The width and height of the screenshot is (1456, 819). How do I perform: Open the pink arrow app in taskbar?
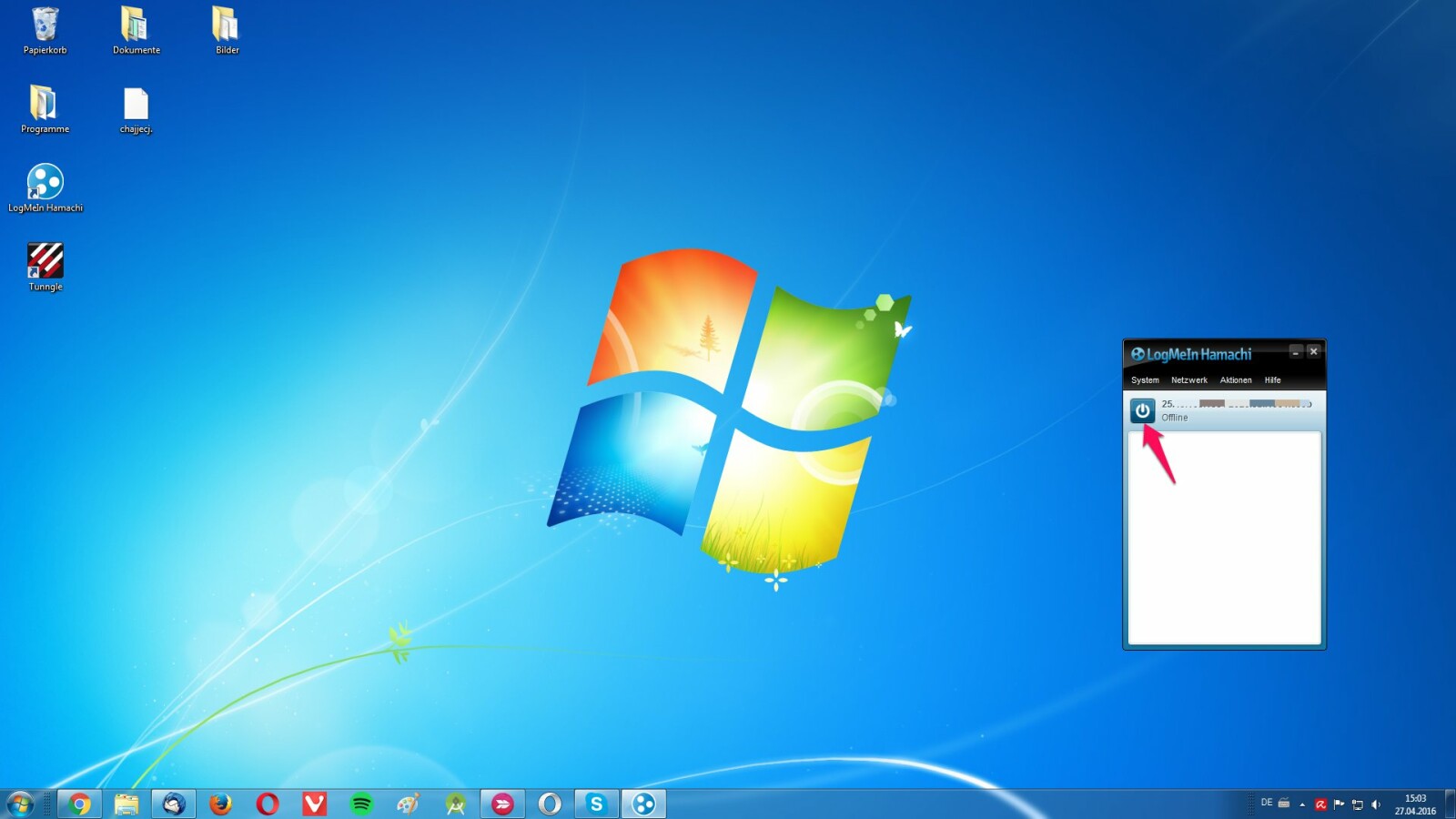tap(502, 804)
